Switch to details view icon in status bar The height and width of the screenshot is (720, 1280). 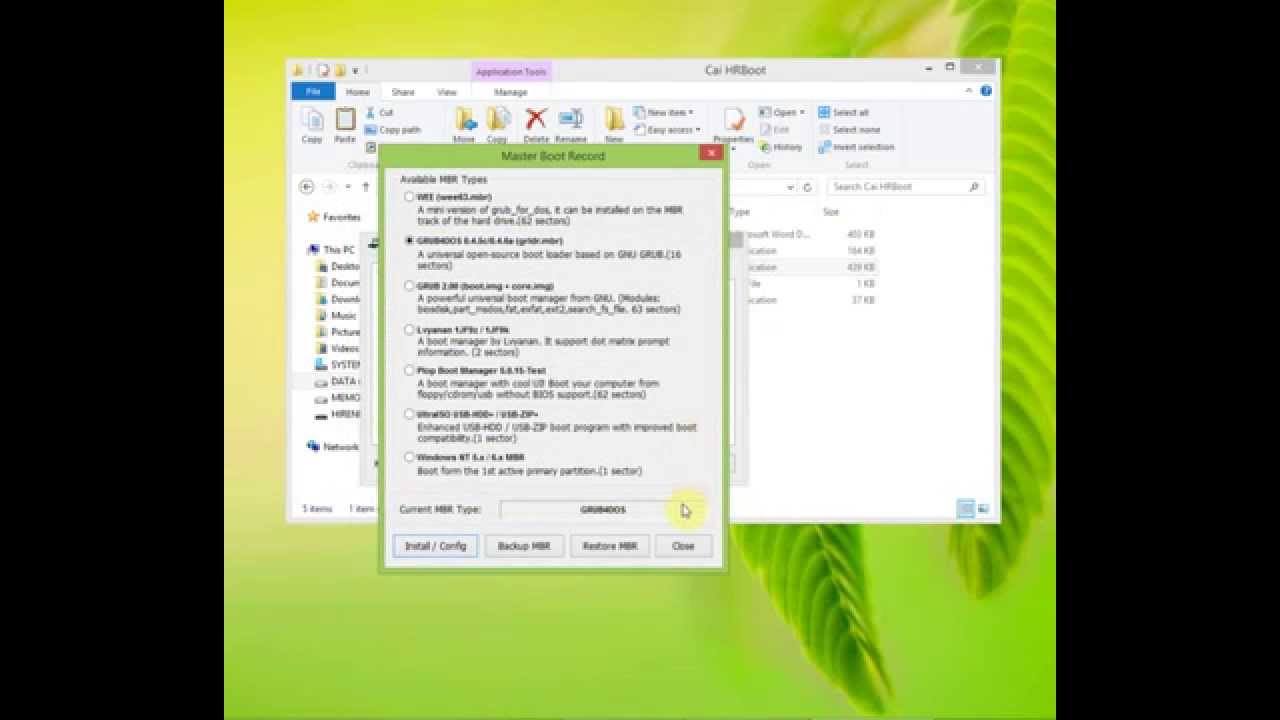[966, 509]
